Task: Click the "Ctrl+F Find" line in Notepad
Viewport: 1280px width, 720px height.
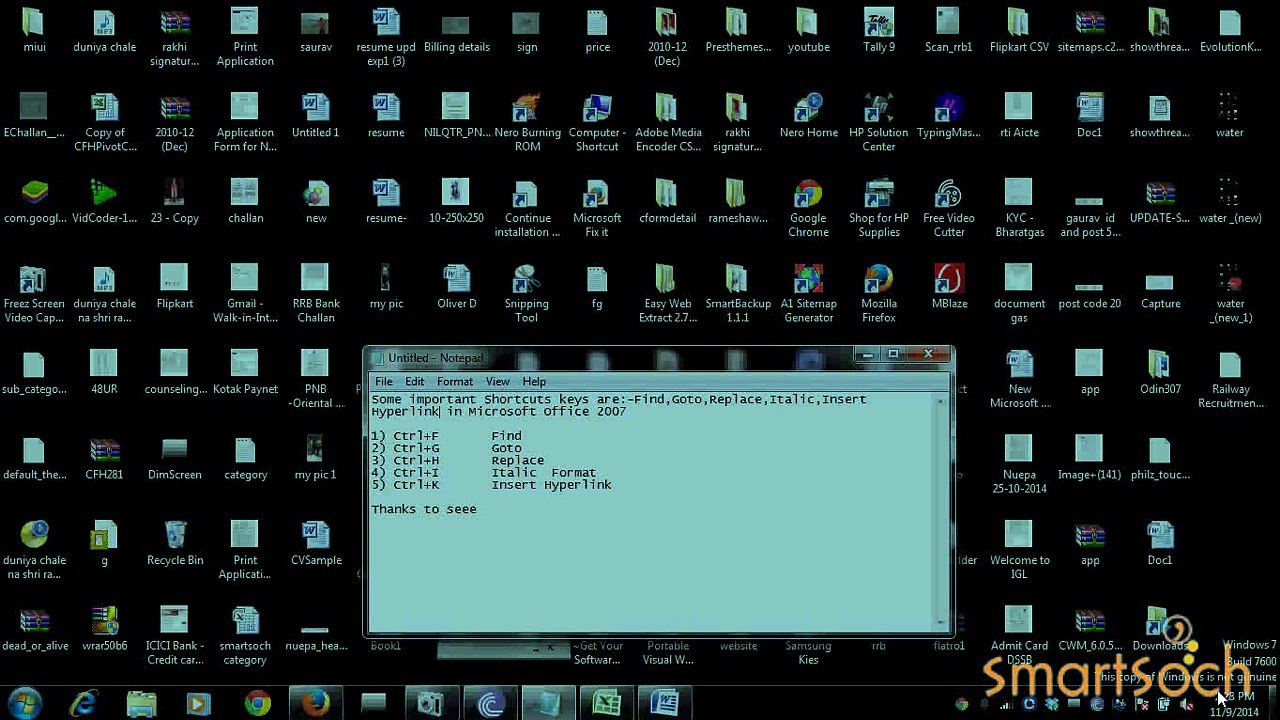Action: click(x=447, y=436)
